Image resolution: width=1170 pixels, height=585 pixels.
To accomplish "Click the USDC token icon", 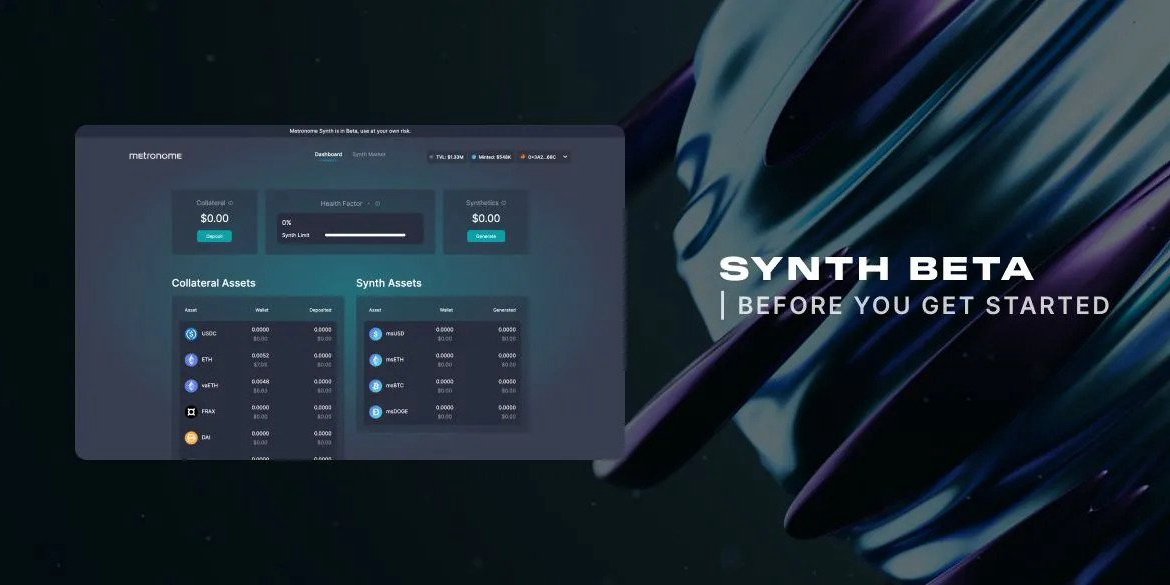I will [191, 334].
